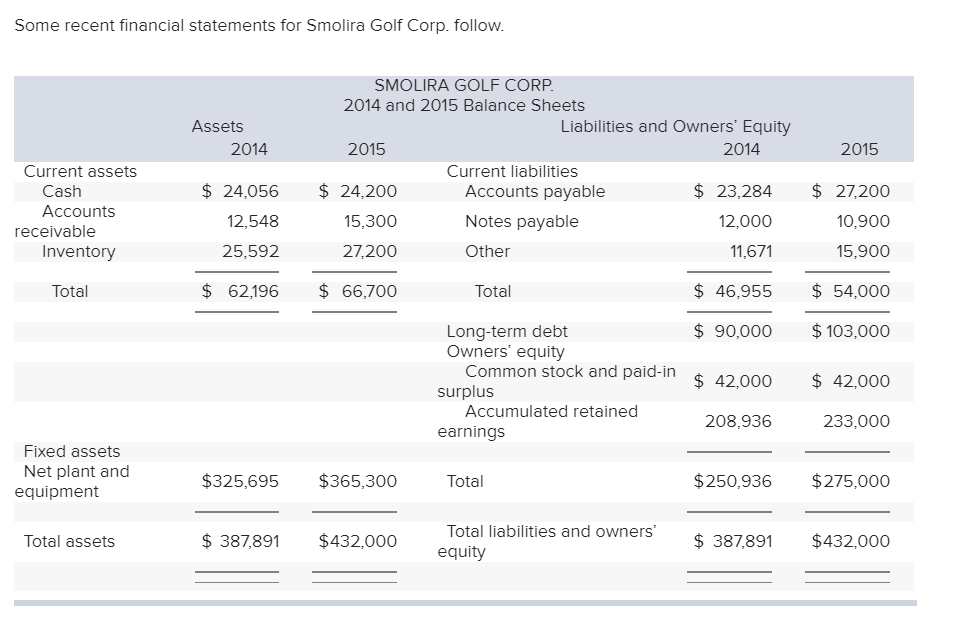Click the 2014 Long-term debt value $90,000
Image resolution: width=962 pixels, height=629 pixels.
coord(733,331)
